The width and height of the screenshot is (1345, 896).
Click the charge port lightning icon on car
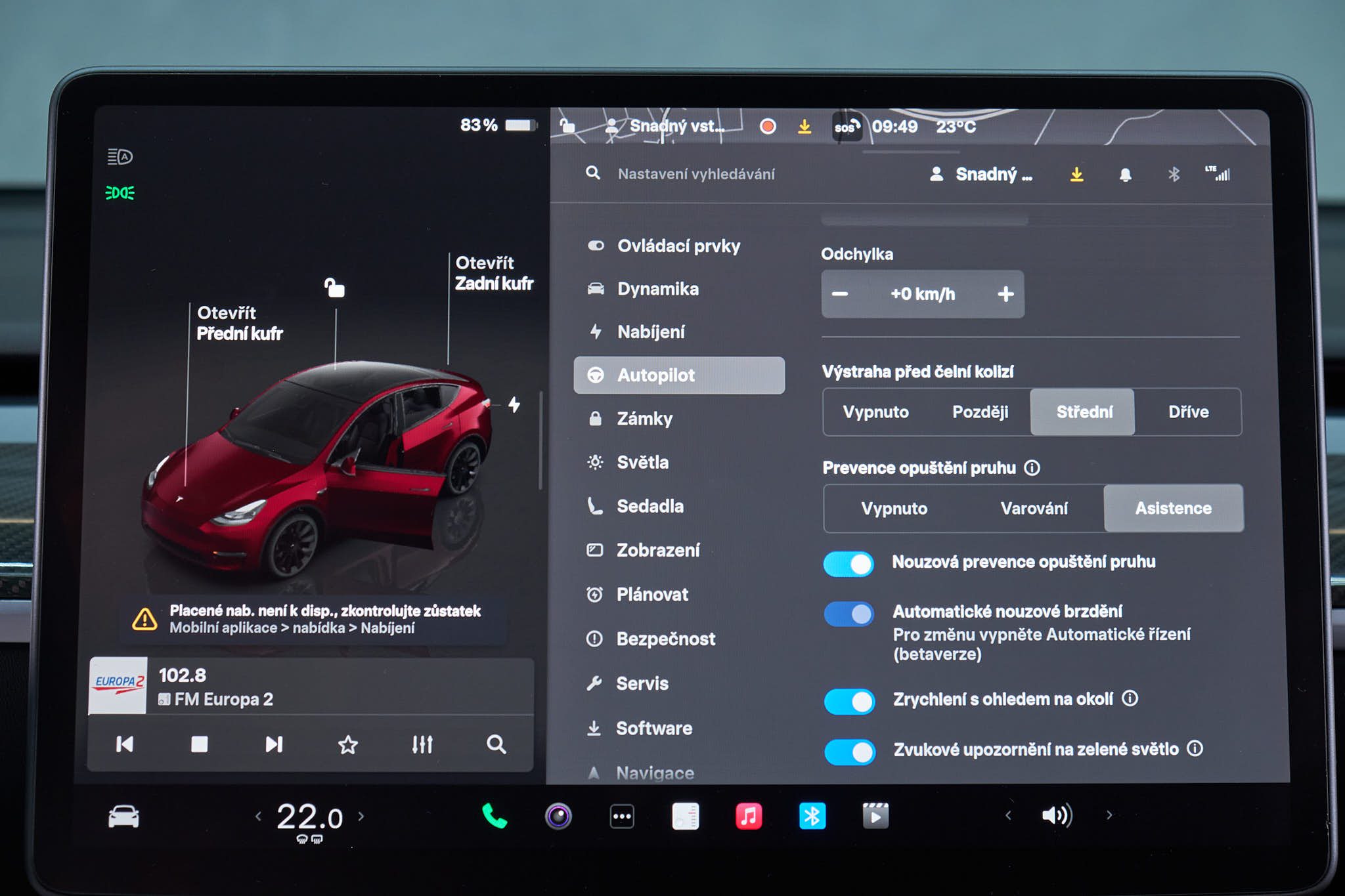coord(514,404)
